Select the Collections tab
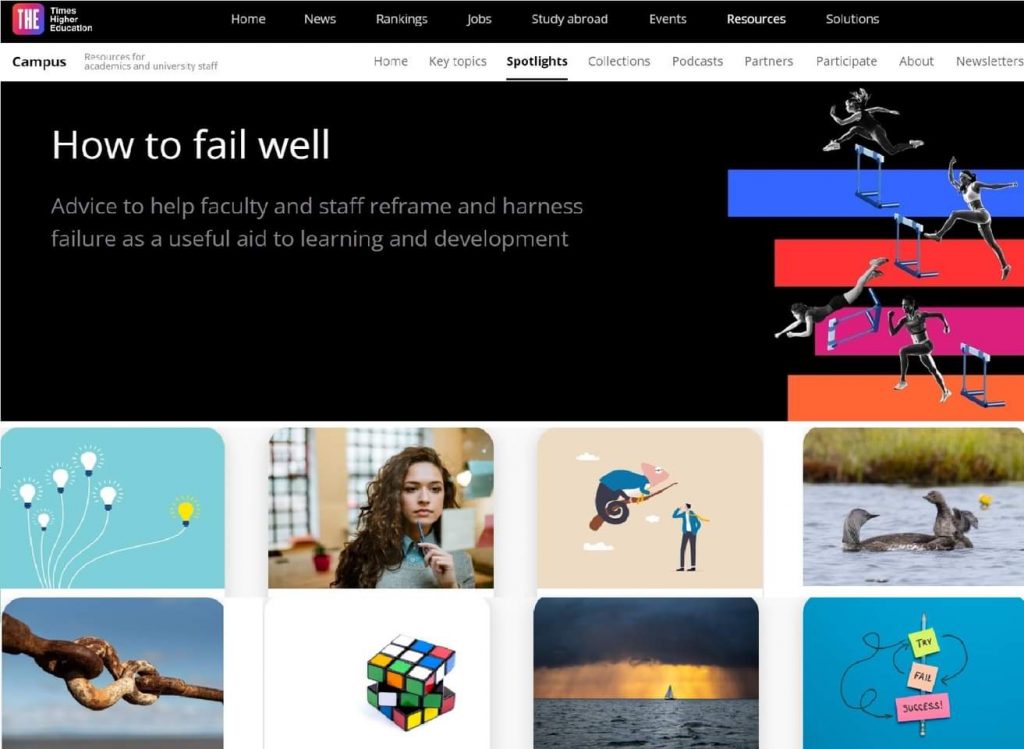The height and width of the screenshot is (749, 1024). coord(618,61)
